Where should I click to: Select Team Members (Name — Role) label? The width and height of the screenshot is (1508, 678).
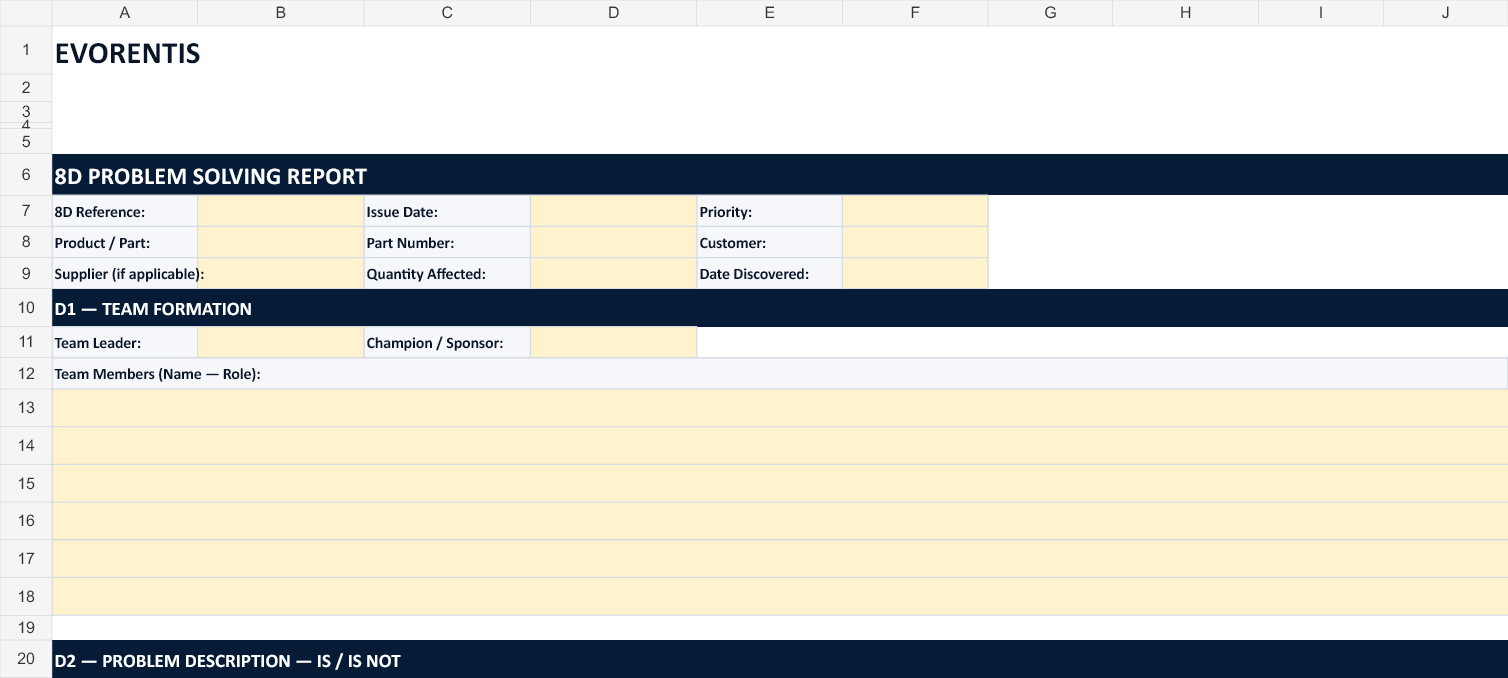(780, 373)
